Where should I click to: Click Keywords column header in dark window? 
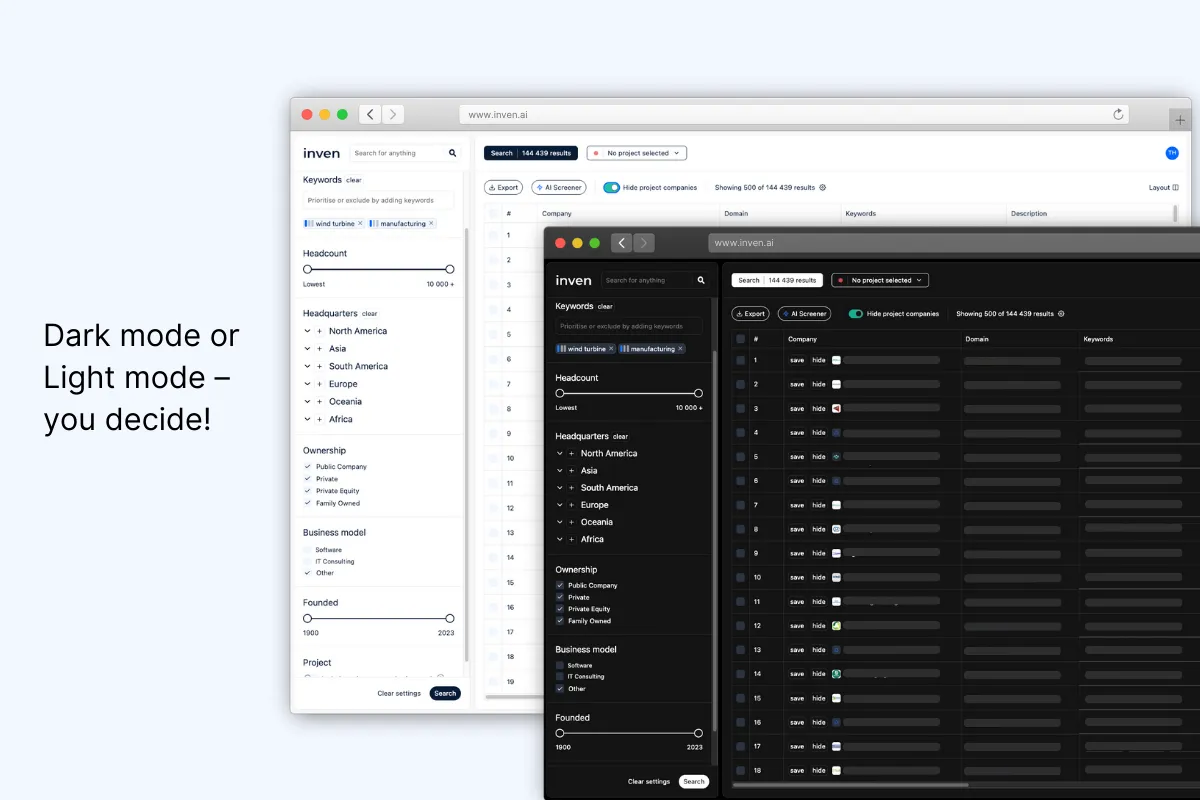pyautogui.click(x=1099, y=339)
